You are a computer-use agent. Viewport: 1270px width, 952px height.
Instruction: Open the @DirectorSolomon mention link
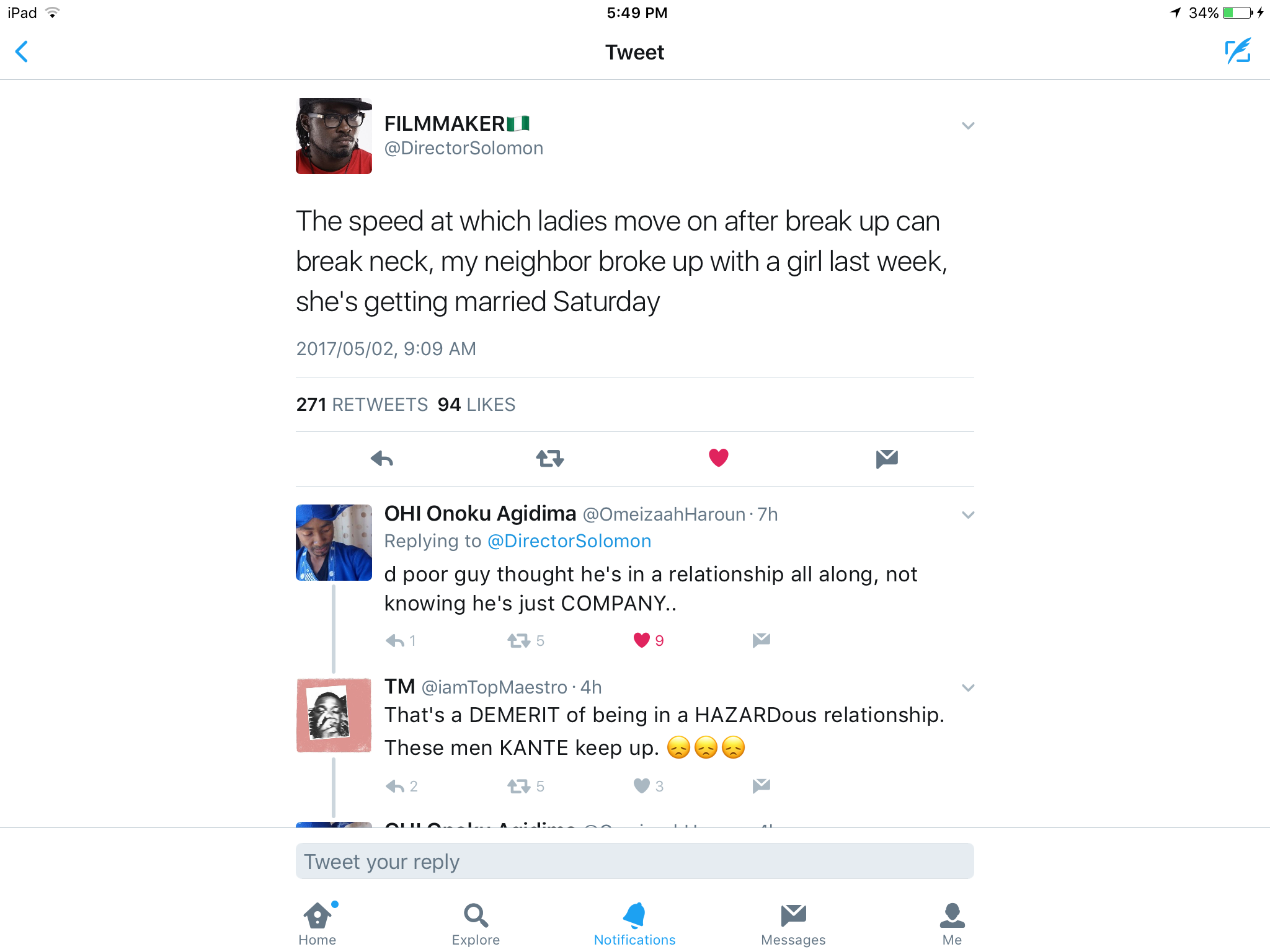click(x=569, y=541)
